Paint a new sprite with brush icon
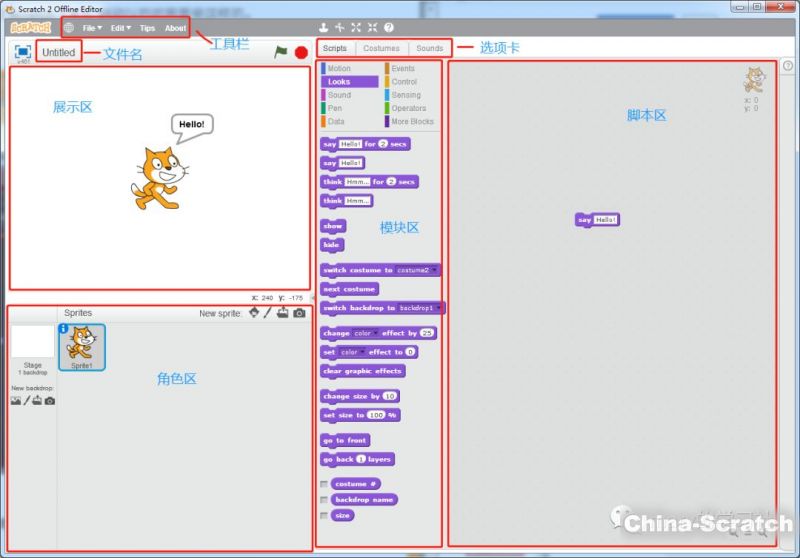The image size is (800, 558). coord(268,313)
